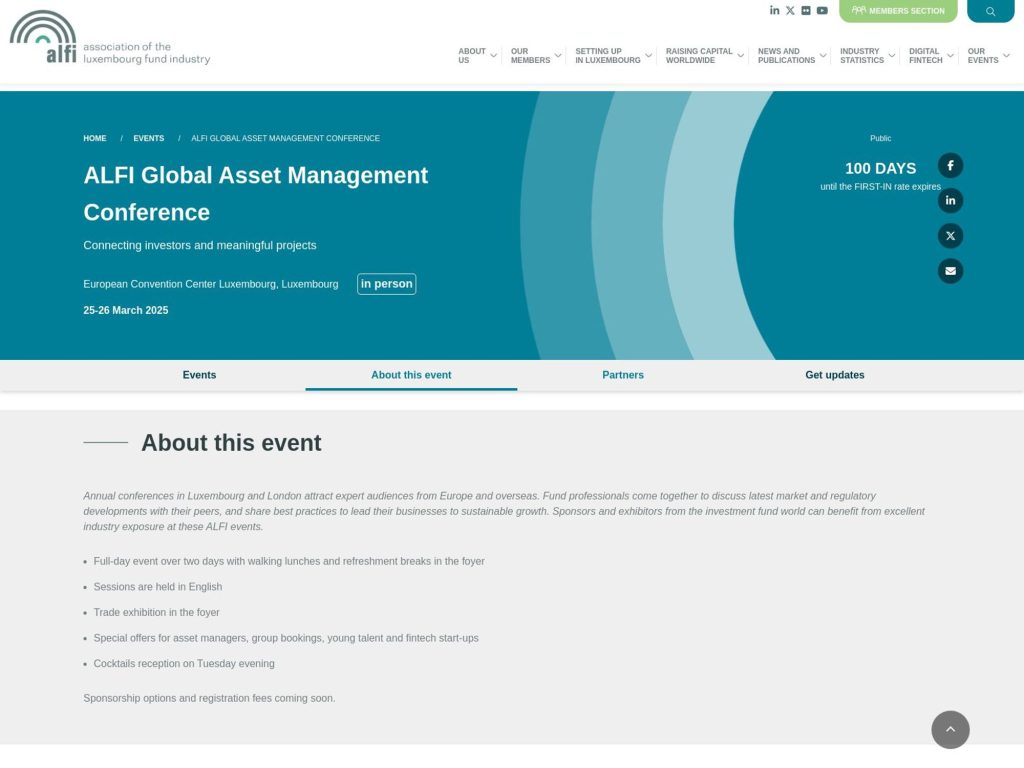Switch to the Partners tab
This screenshot has height=768, width=1024.
tap(622, 374)
